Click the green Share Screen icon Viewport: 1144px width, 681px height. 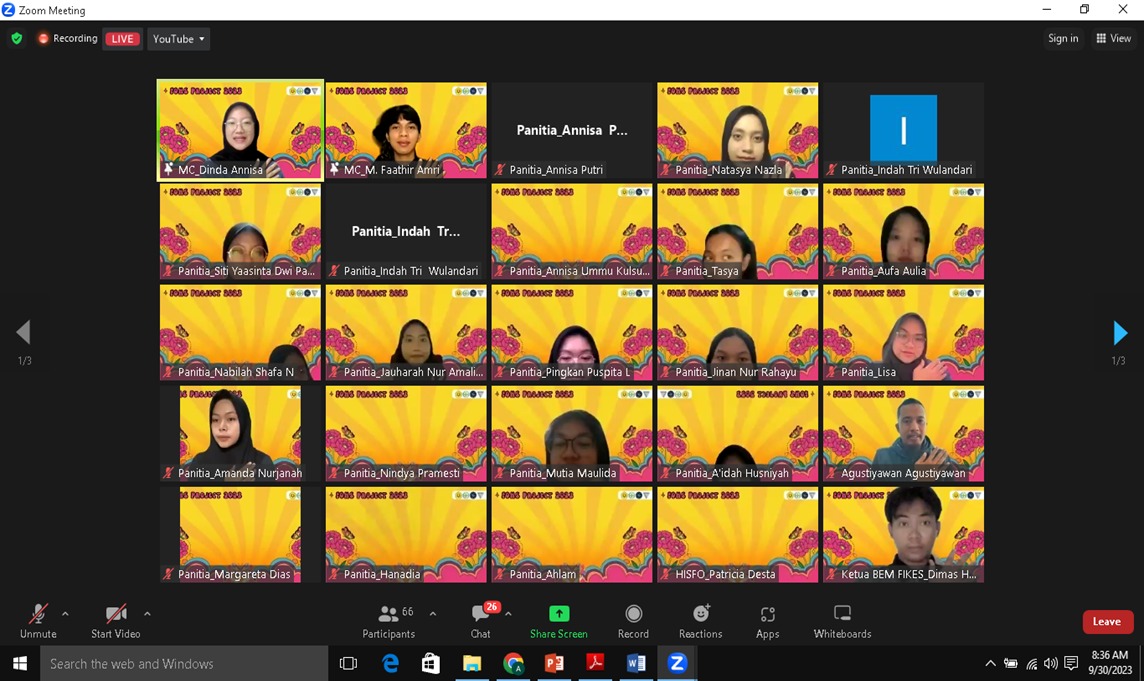tap(558, 614)
